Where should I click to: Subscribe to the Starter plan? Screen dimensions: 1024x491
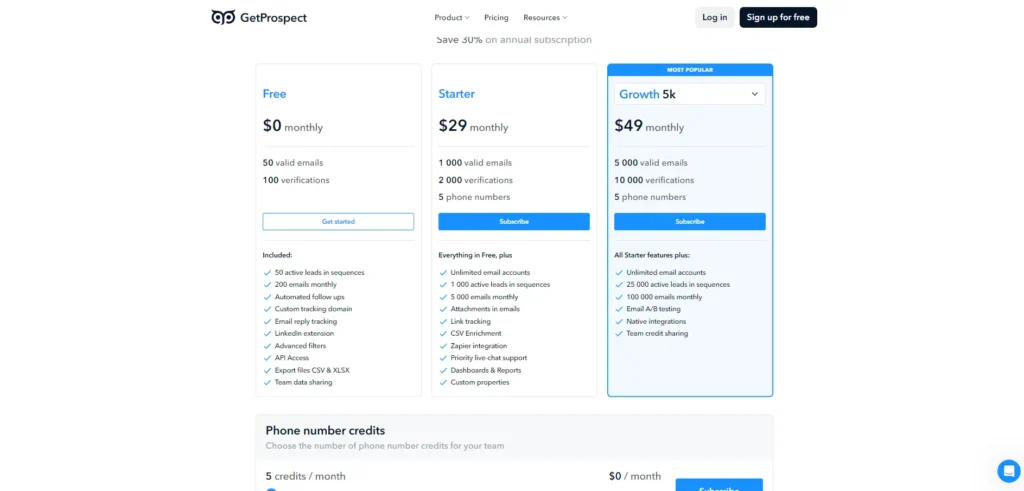[x=514, y=221]
